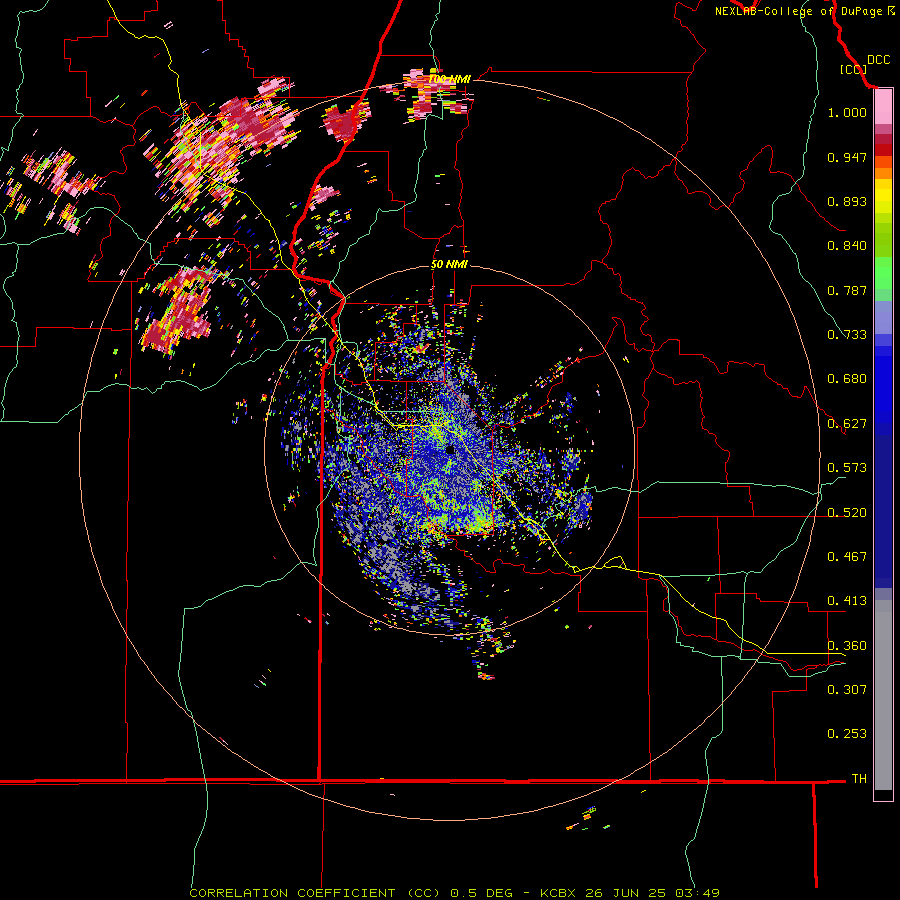Select the 0.520 legend value
Viewport: 900px width, 900px height.
847,513
